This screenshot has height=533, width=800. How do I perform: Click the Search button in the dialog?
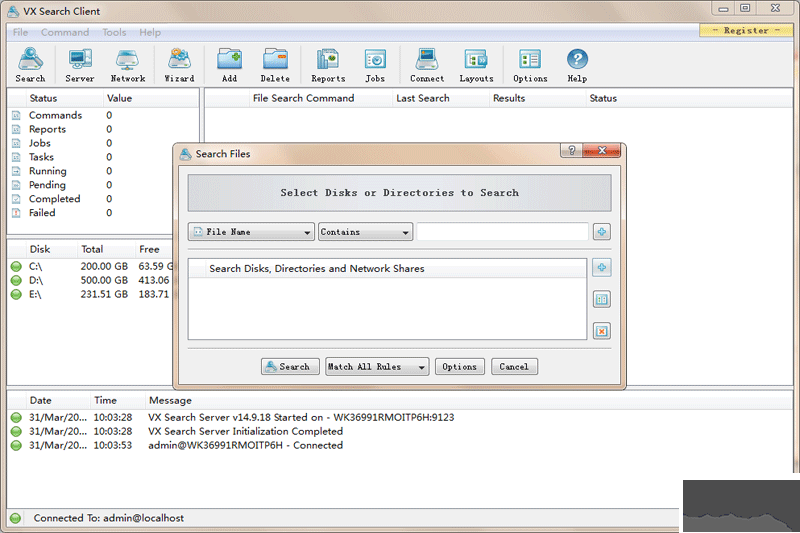(290, 367)
